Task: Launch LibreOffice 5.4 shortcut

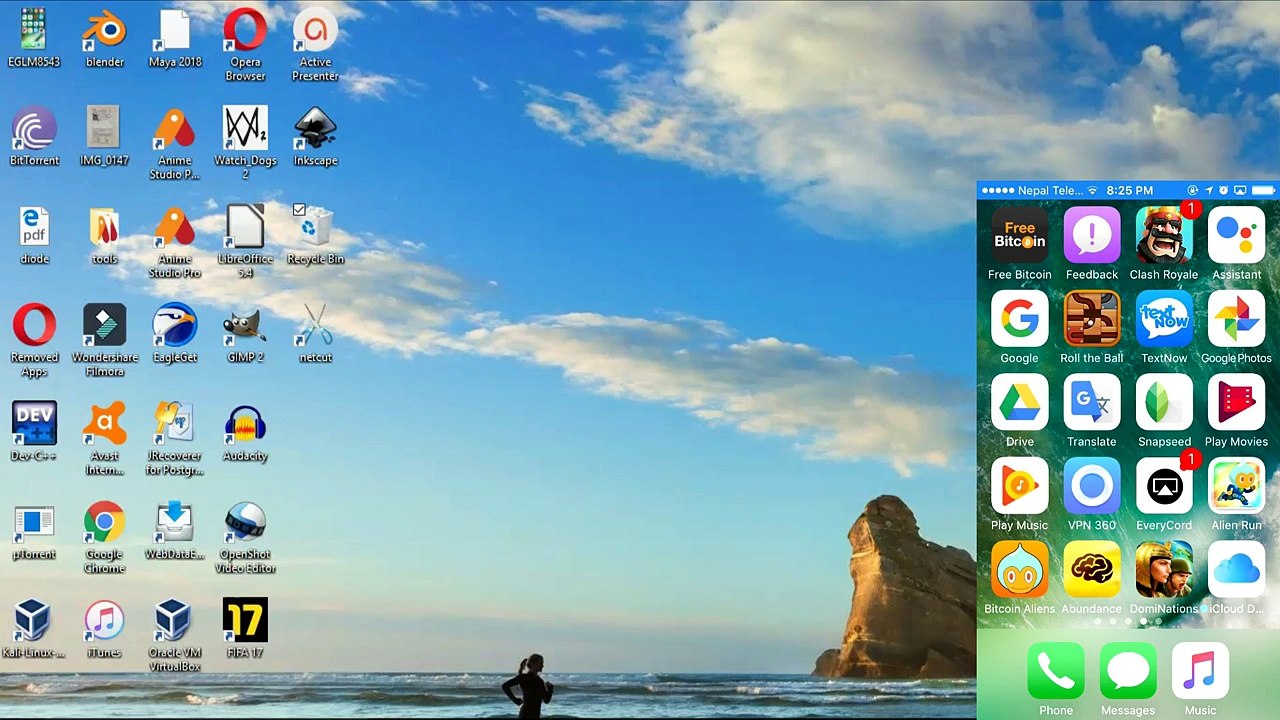Action: coord(245,227)
